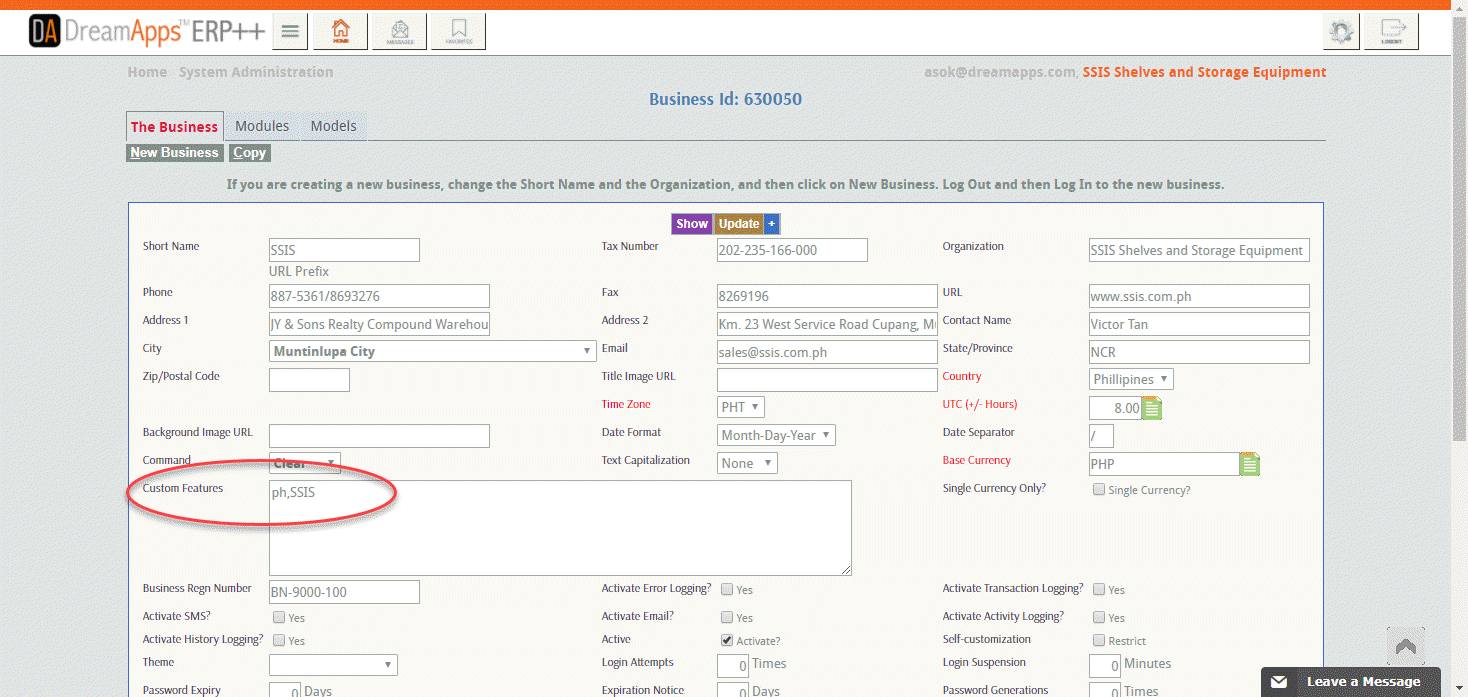Click the Update button

click(x=739, y=224)
